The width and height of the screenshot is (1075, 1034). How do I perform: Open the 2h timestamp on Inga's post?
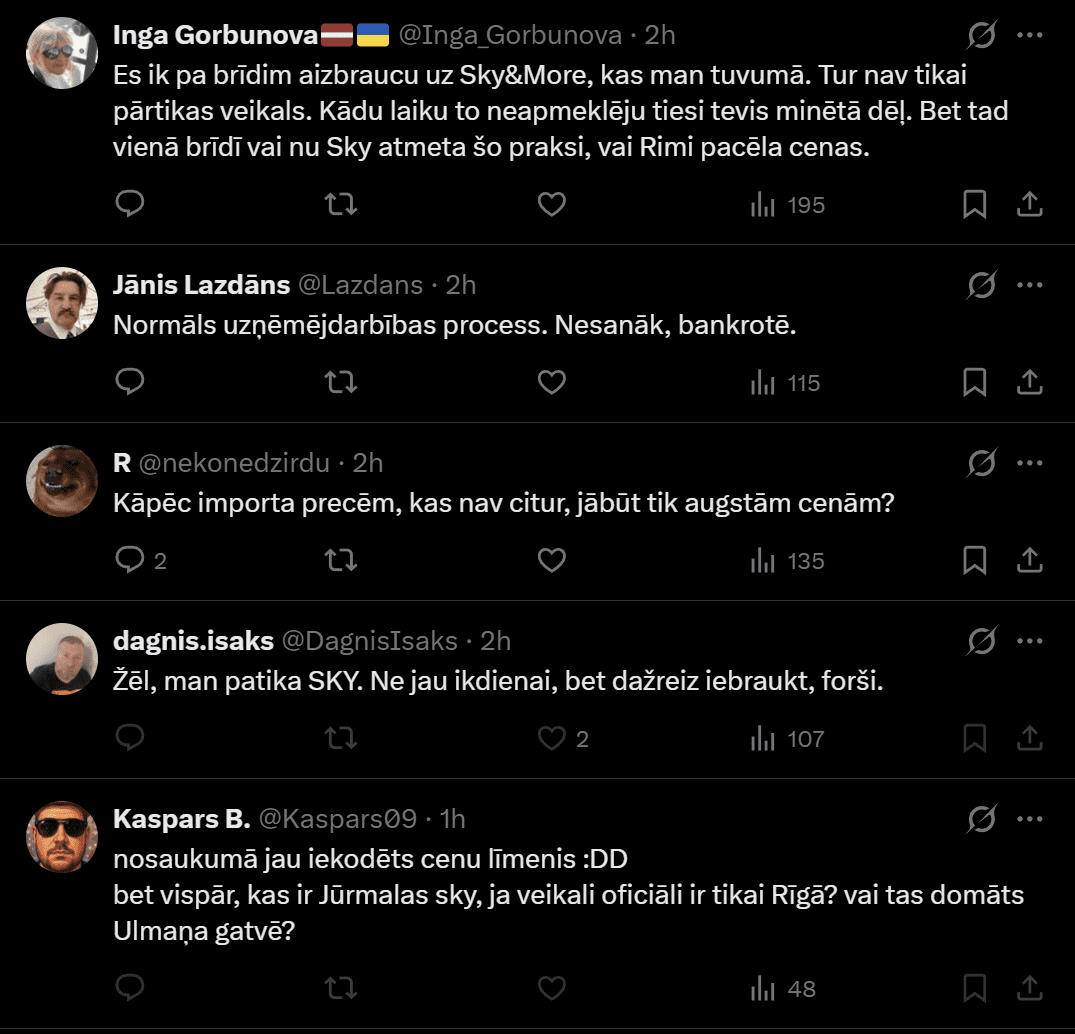[x=660, y=35]
